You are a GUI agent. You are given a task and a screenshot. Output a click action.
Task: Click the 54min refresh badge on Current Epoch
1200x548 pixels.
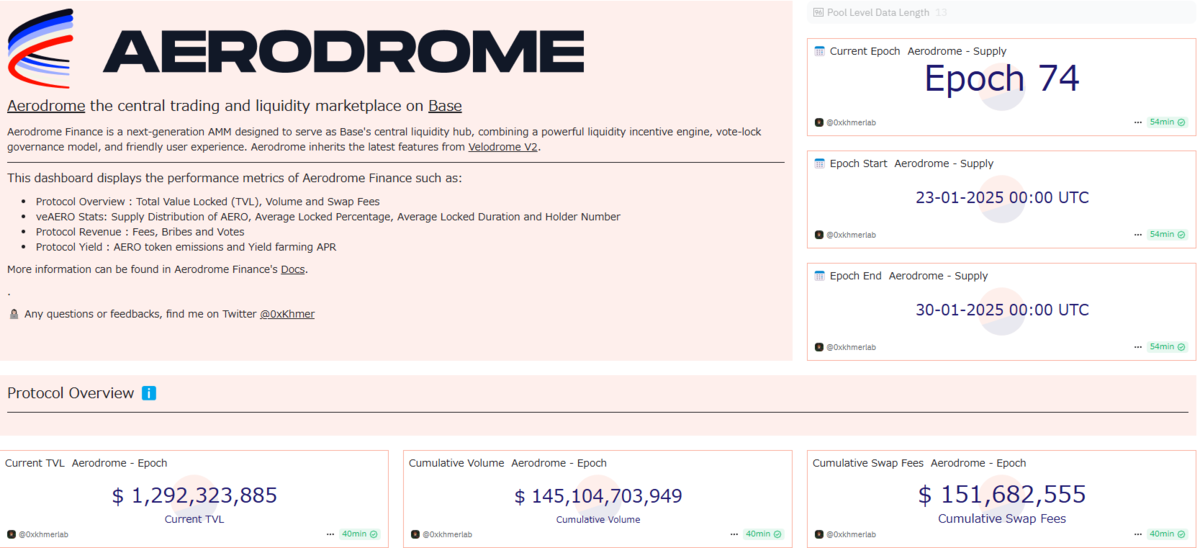[x=1167, y=122]
